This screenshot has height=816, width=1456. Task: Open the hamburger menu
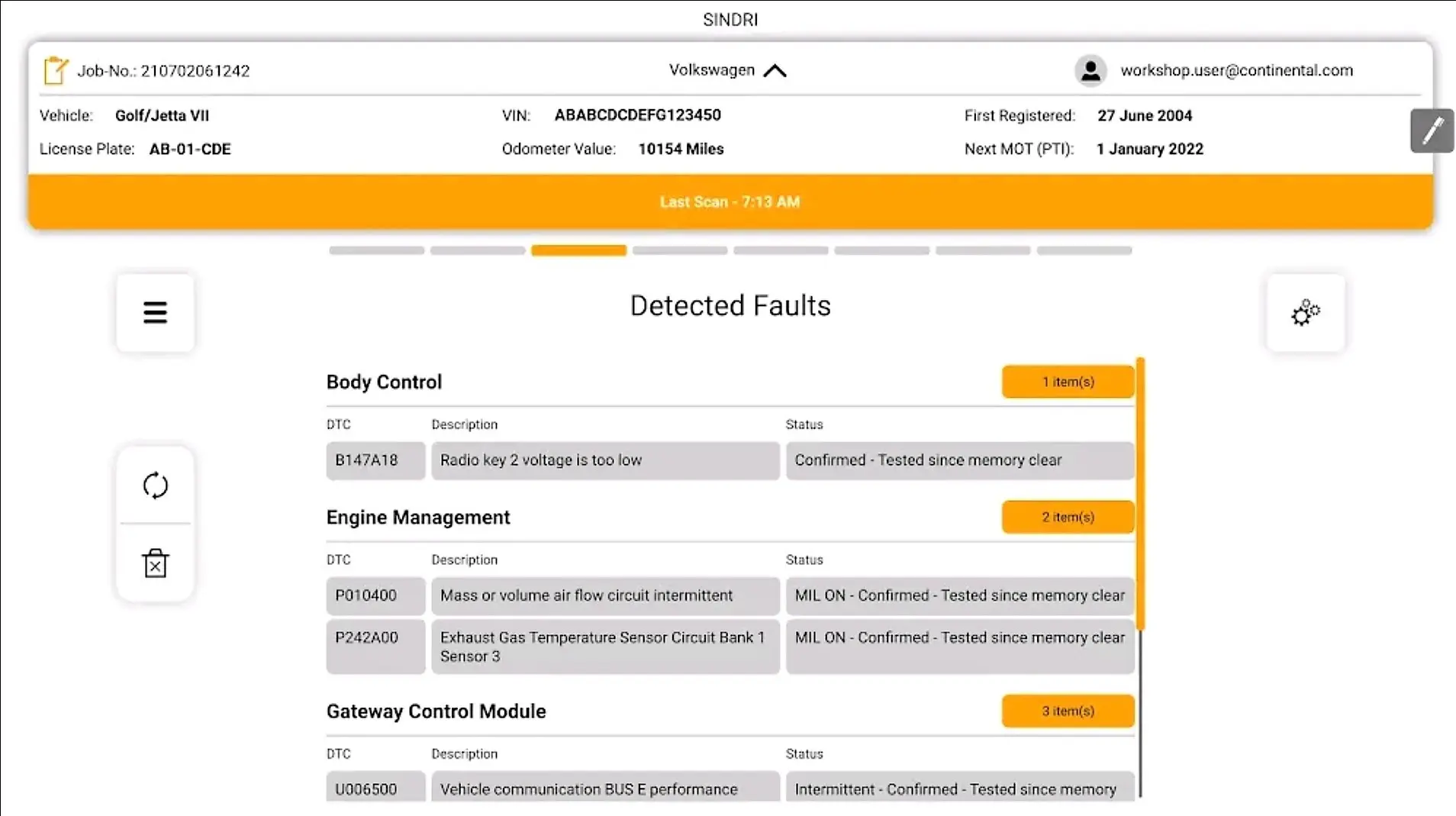click(155, 312)
